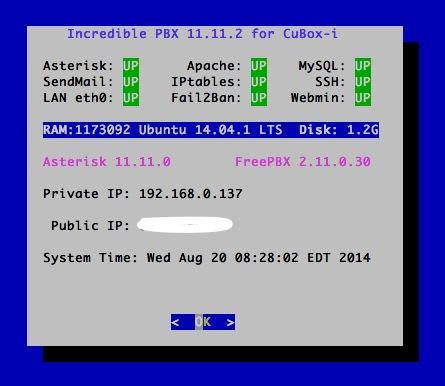Click the LAN eth0 UP status indicator
The height and width of the screenshot is (386, 445).
(x=131, y=98)
